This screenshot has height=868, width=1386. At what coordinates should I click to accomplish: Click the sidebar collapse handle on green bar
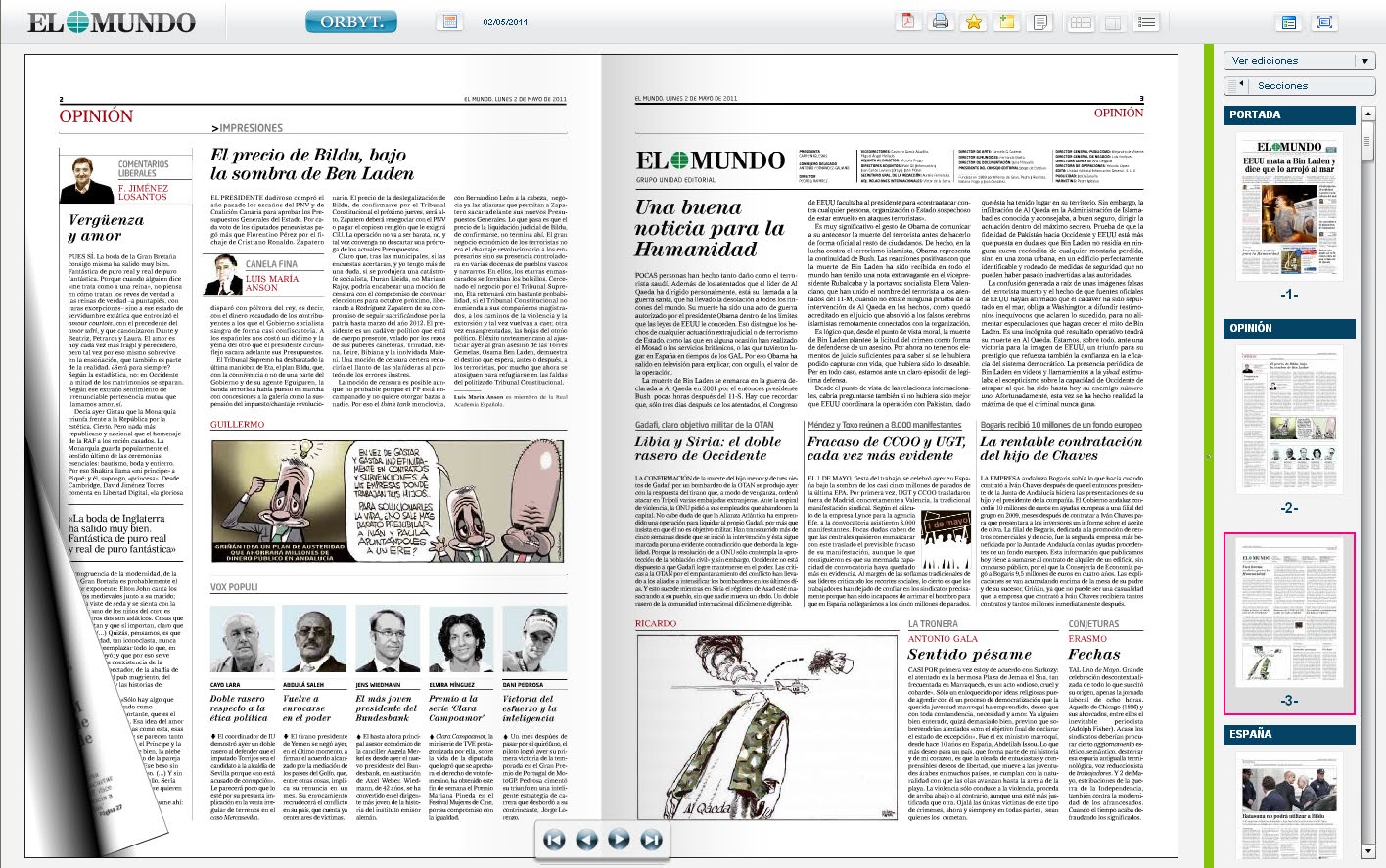(x=1209, y=456)
